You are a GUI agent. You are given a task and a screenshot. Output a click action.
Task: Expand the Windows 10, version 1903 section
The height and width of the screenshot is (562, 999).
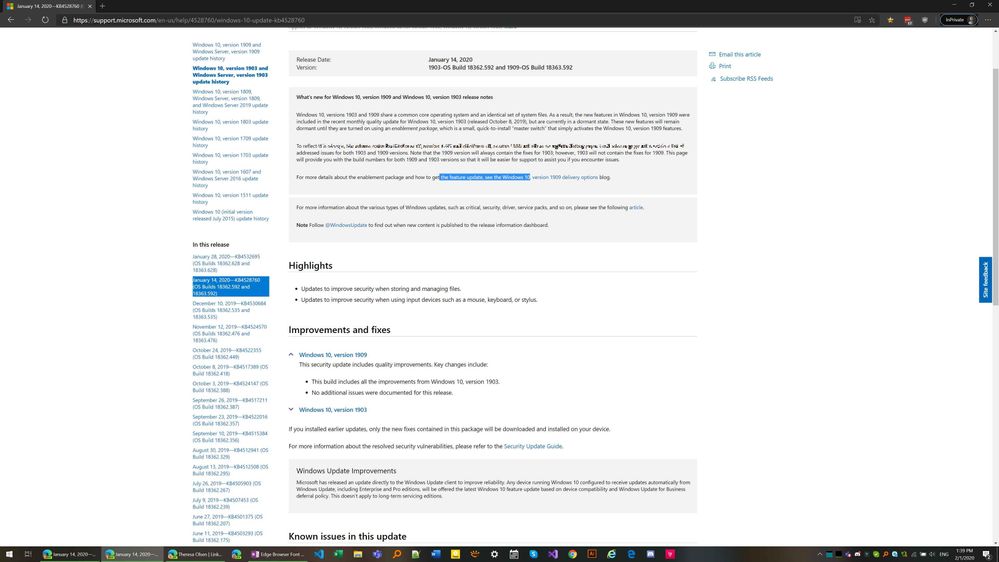pos(291,410)
